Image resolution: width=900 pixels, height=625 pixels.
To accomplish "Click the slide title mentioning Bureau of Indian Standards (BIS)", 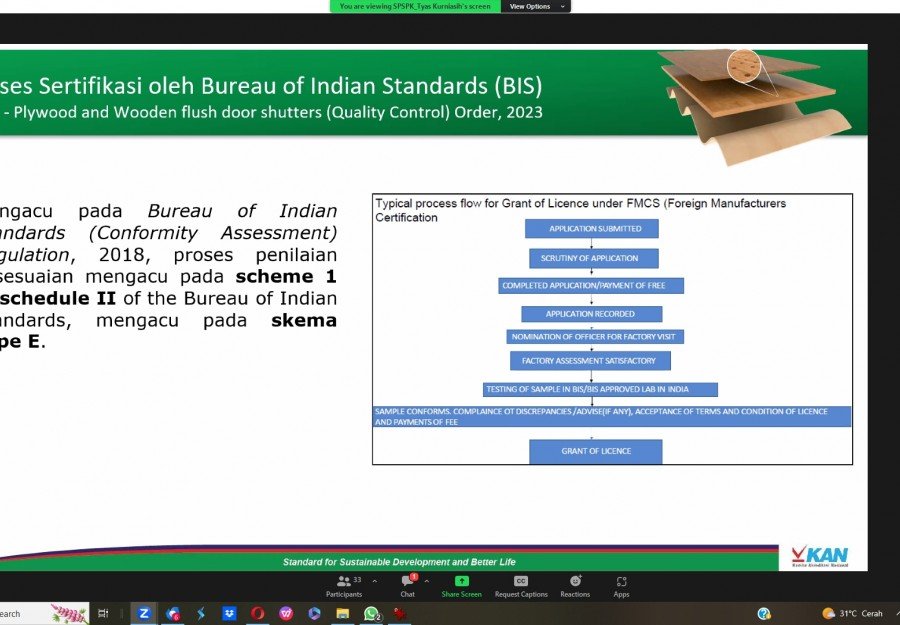I will 271,86.
